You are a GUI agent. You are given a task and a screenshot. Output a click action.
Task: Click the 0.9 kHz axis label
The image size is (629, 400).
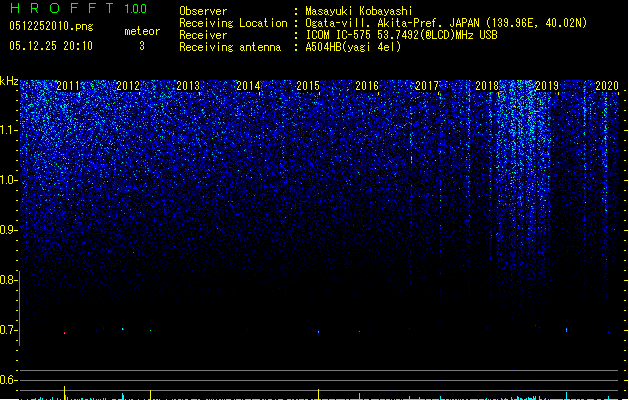pos(8,230)
